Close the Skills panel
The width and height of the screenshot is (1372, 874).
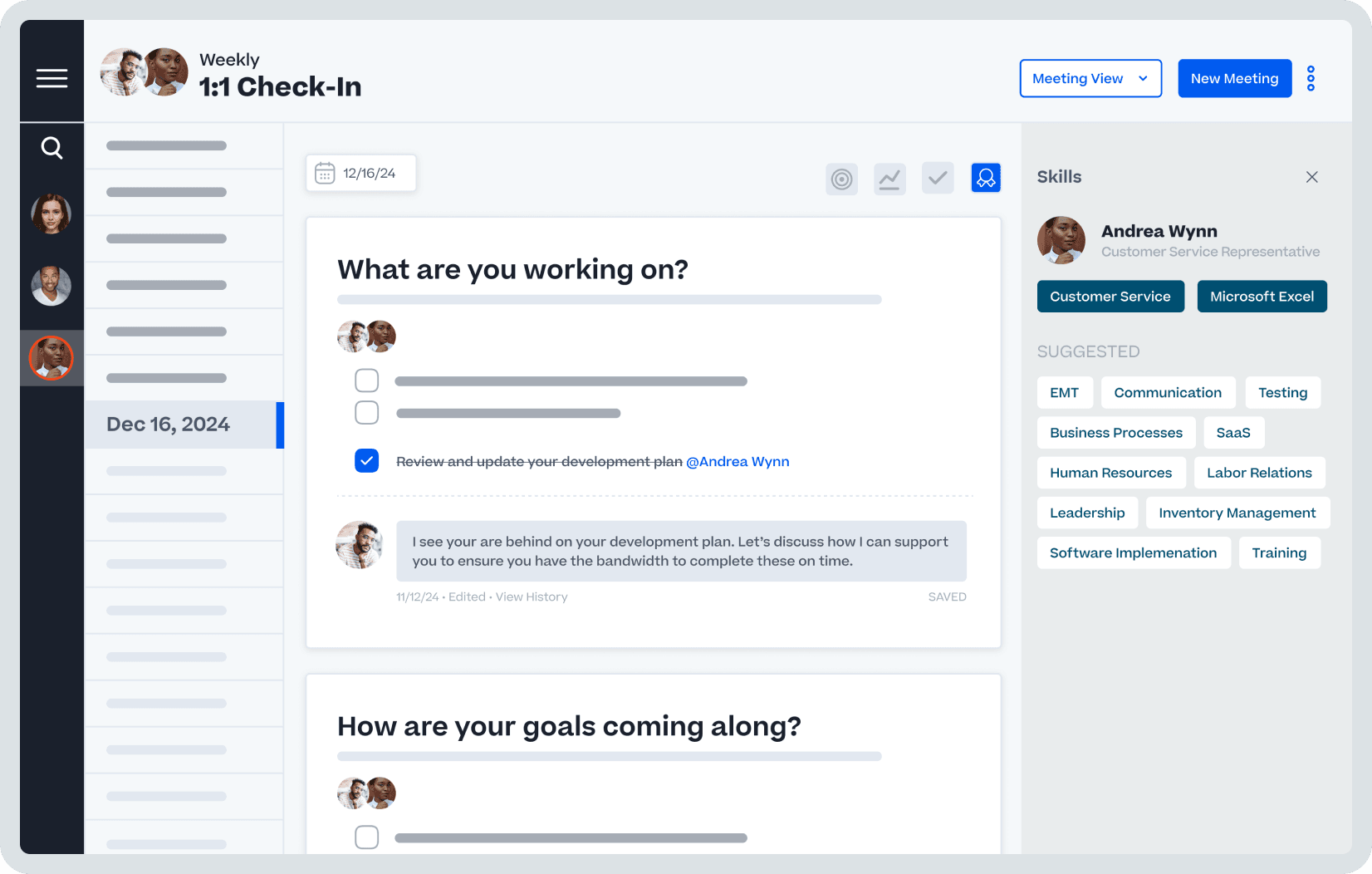[1311, 177]
